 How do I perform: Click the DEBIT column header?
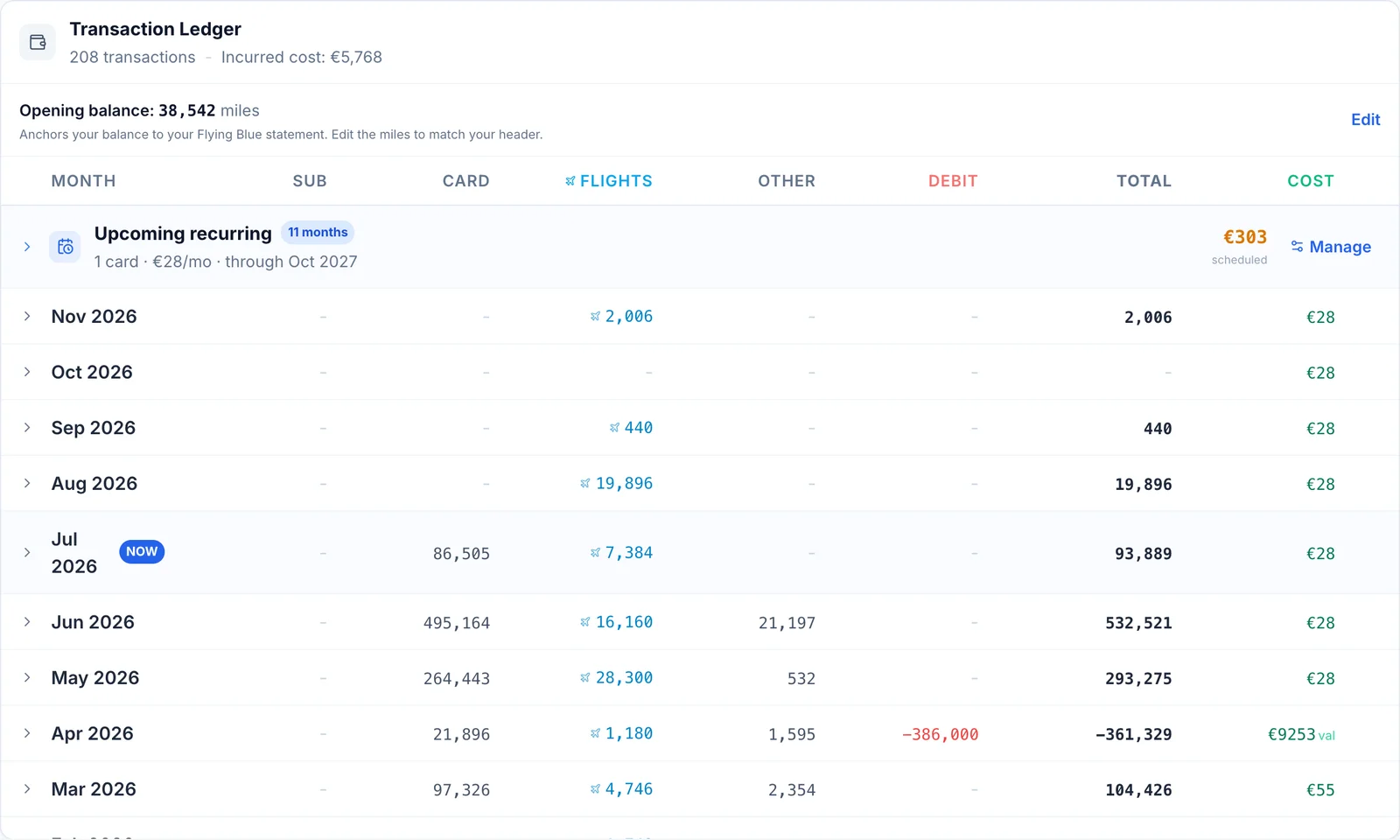pos(953,181)
